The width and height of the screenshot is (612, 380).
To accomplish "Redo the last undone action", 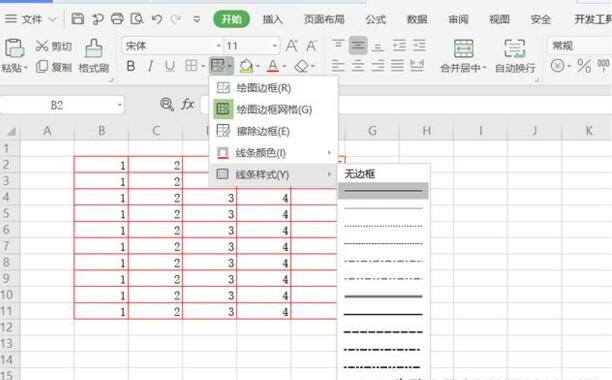I will coord(176,19).
